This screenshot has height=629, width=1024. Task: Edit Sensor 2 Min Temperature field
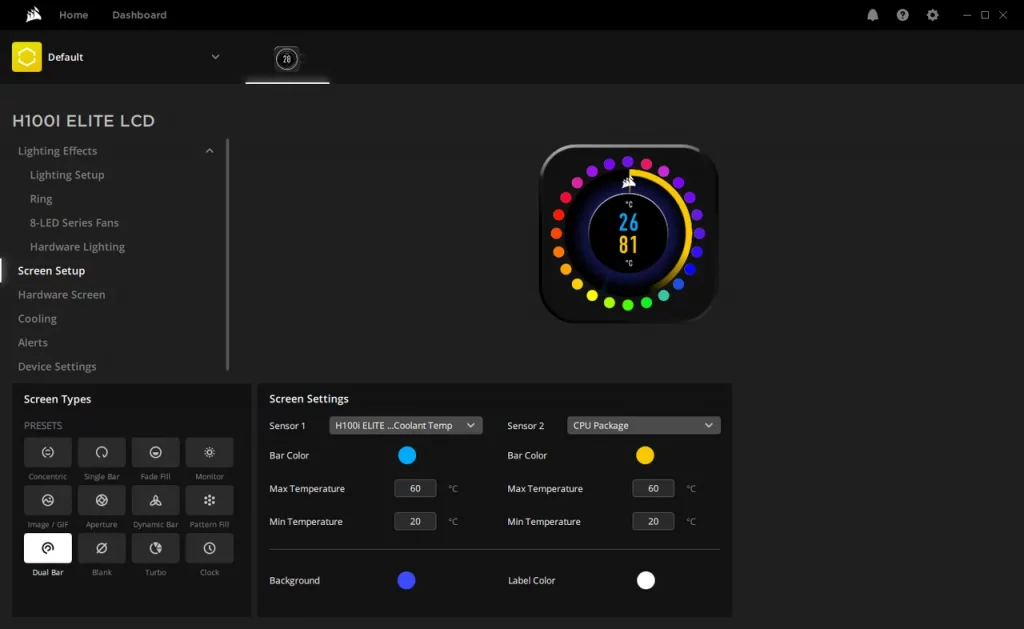click(x=653, y=521)
